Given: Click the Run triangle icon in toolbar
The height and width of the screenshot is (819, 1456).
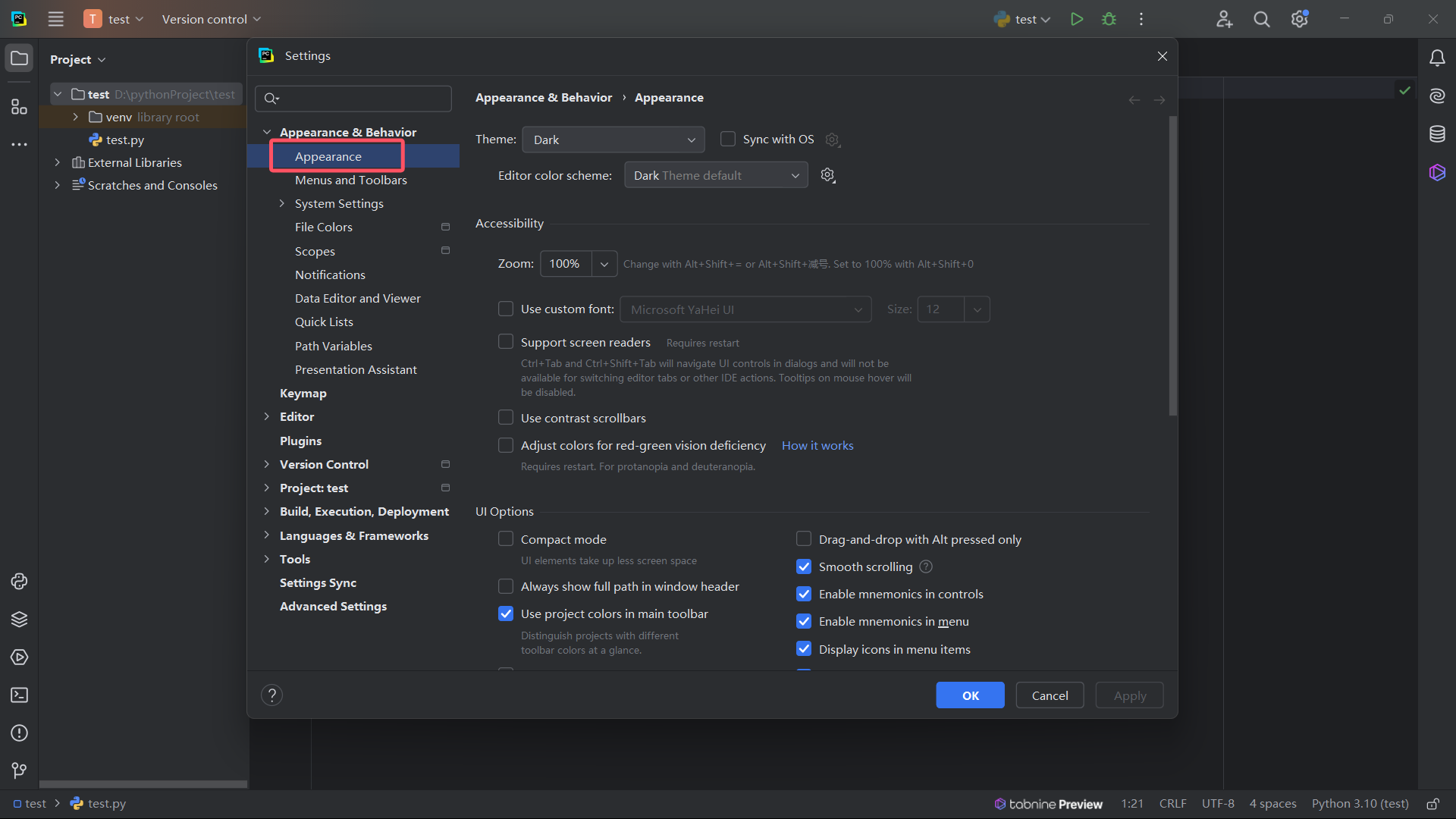Looking at the screenshot, I should coord(1076,19).
